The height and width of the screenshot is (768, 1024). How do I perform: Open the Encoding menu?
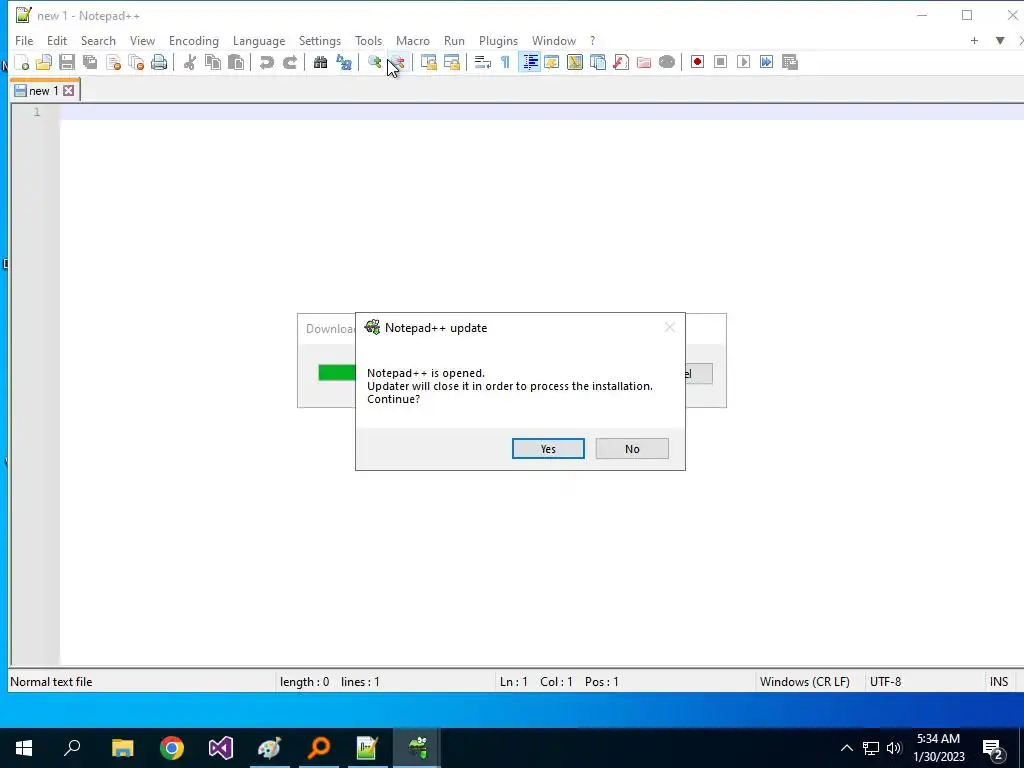pyautogui.click(x=194, y=40)
